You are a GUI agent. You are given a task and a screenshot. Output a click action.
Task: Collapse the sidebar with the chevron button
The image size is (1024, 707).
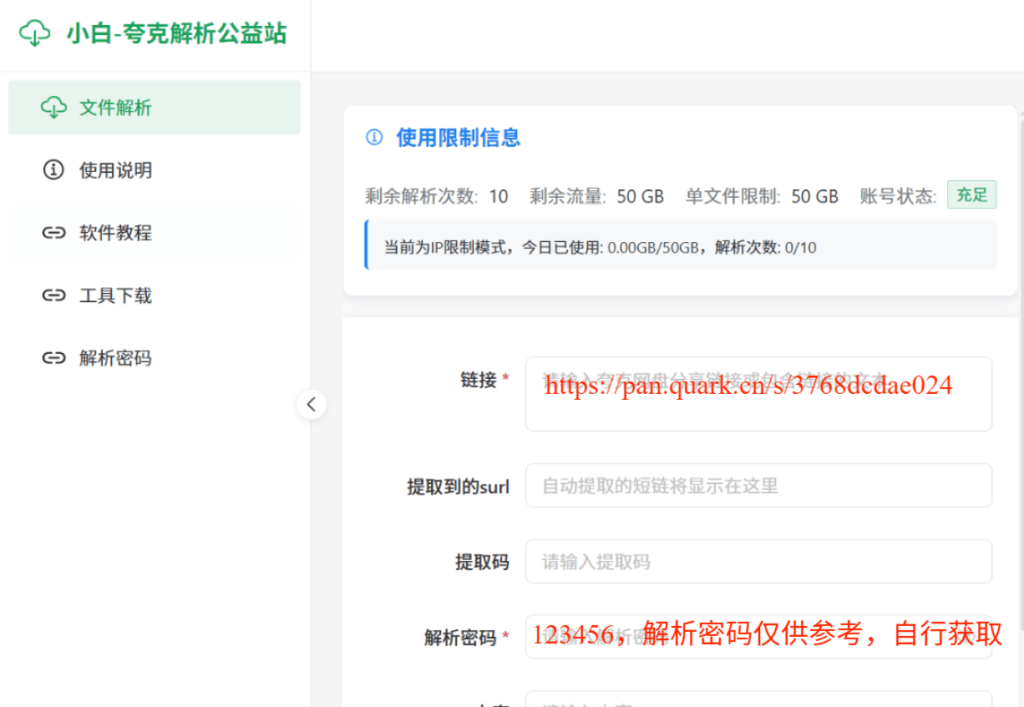click(312, 404)
